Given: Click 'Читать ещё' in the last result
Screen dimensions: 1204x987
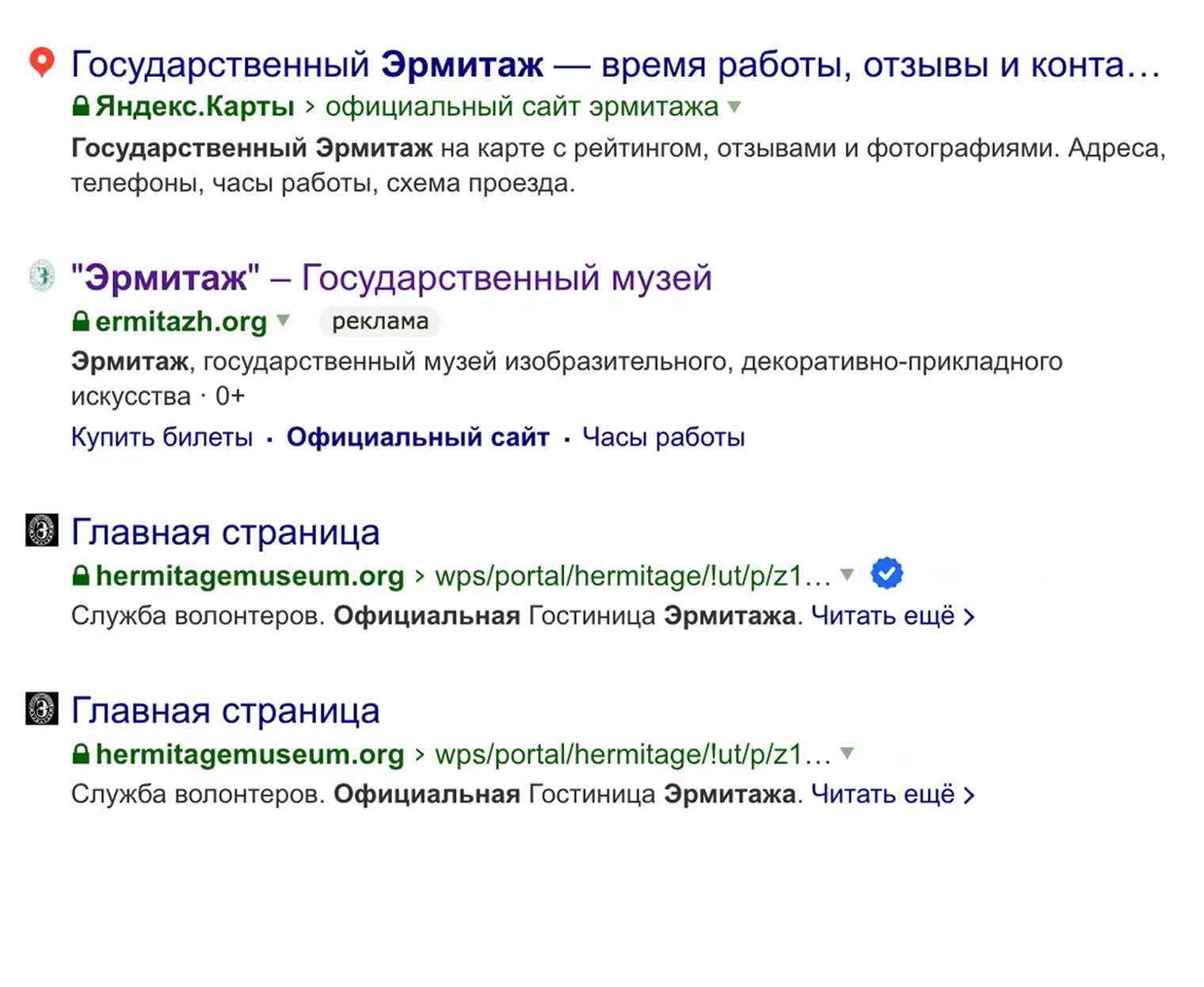Looking at the screenshot, I should click(893, 795).
